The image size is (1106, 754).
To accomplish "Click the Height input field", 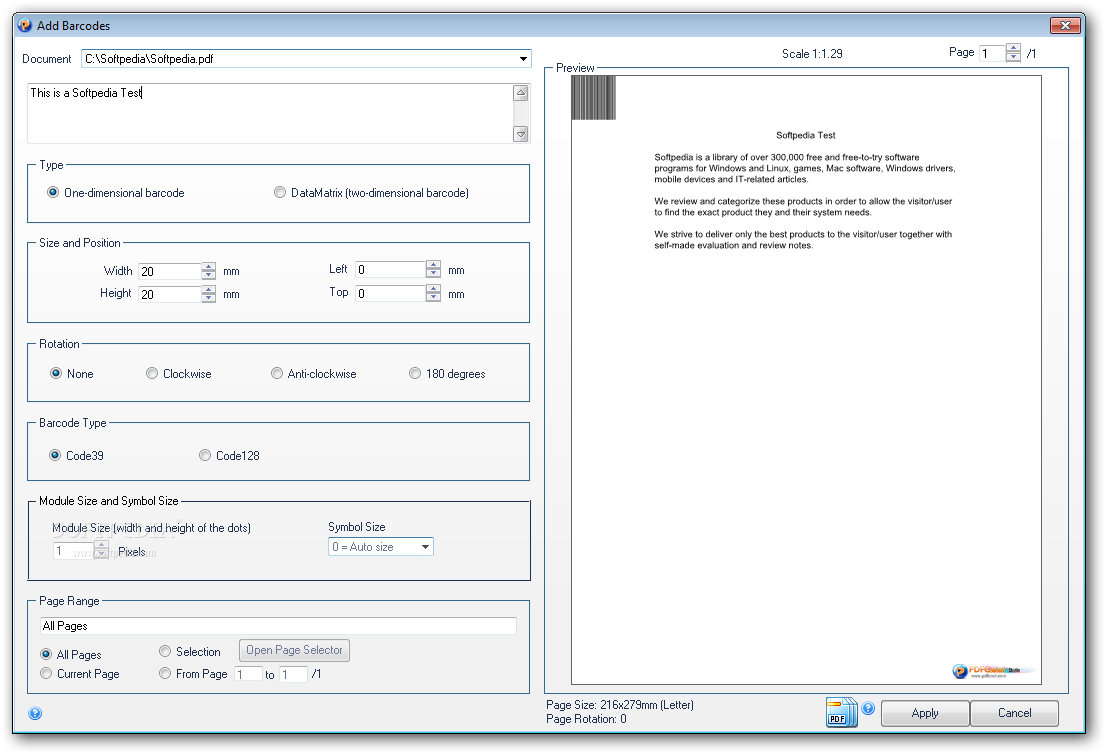I will point(170,294).
